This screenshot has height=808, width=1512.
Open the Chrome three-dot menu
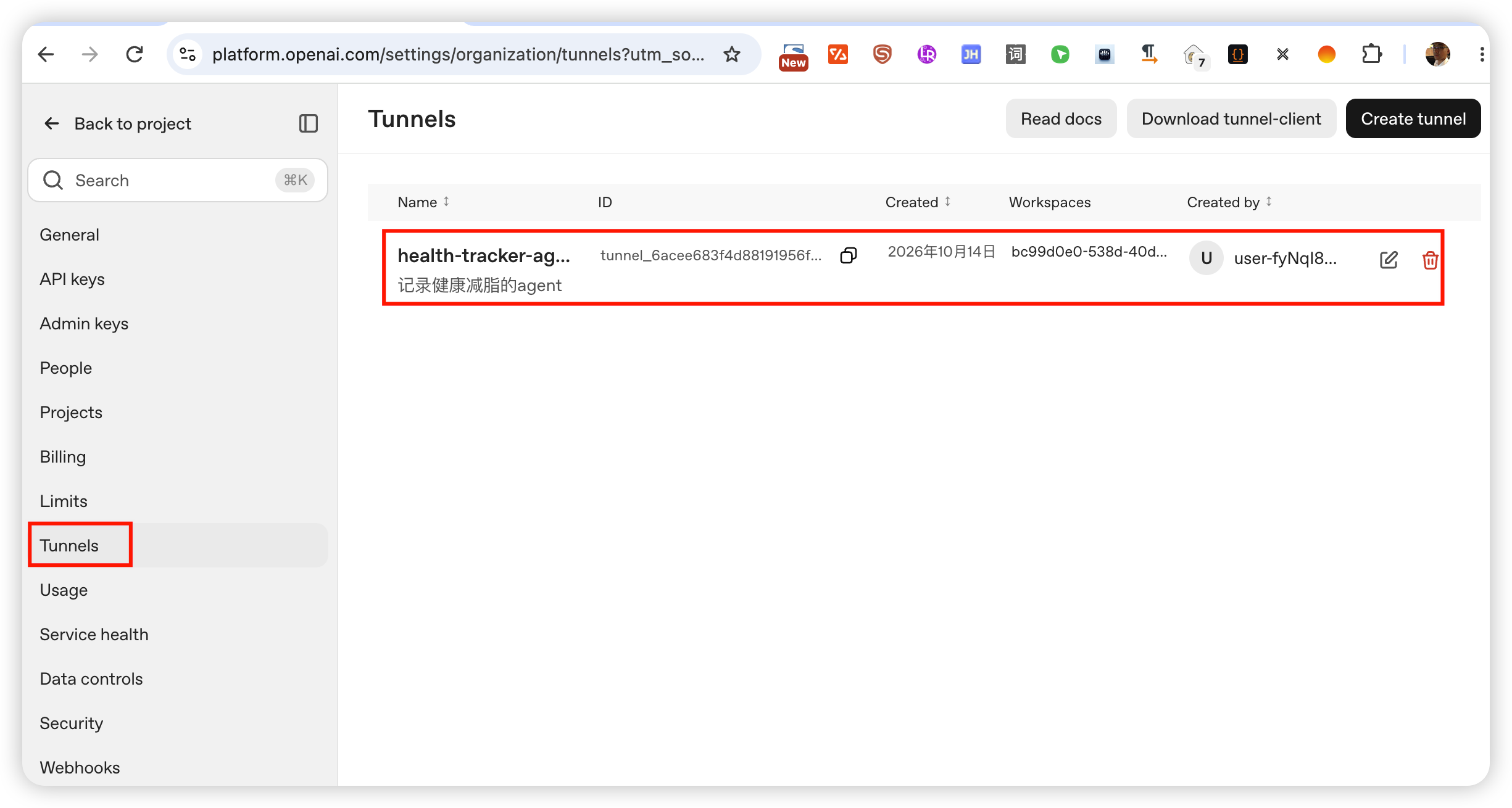(1481, 54)
